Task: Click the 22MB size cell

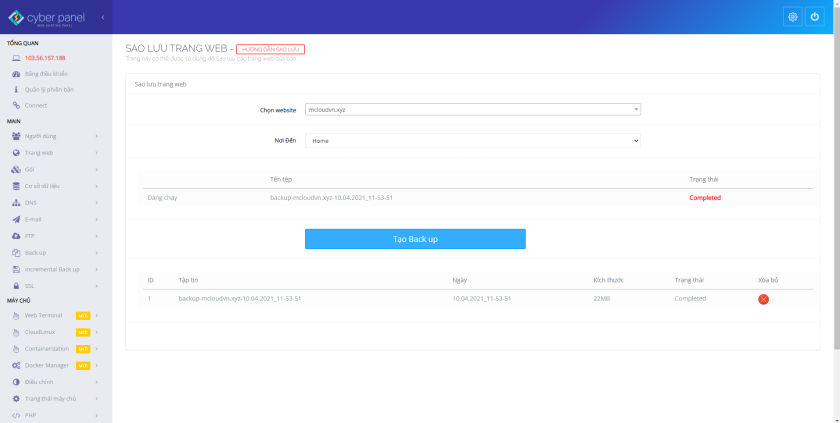Action: pyautogui.click(x=601, y=298)
